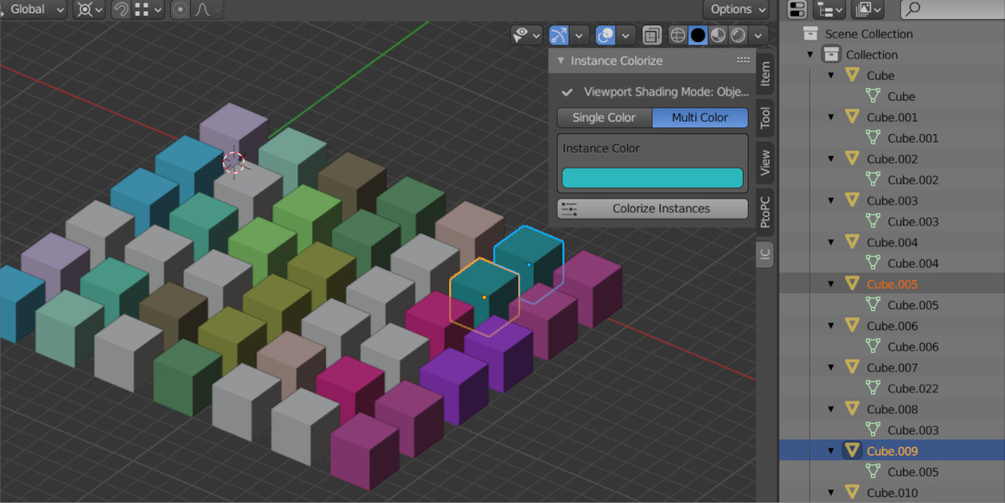Toggle Viewport Shading Mode Object checkbox

pos(567,92)
